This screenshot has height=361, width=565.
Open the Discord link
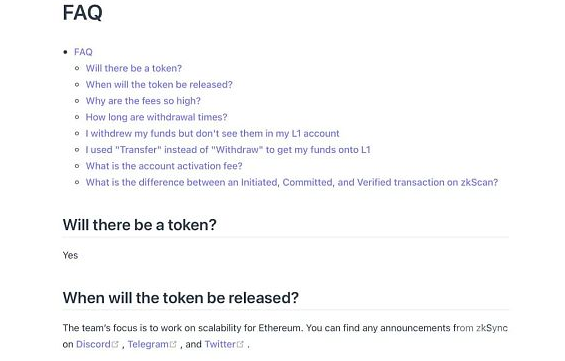(93, 344)
